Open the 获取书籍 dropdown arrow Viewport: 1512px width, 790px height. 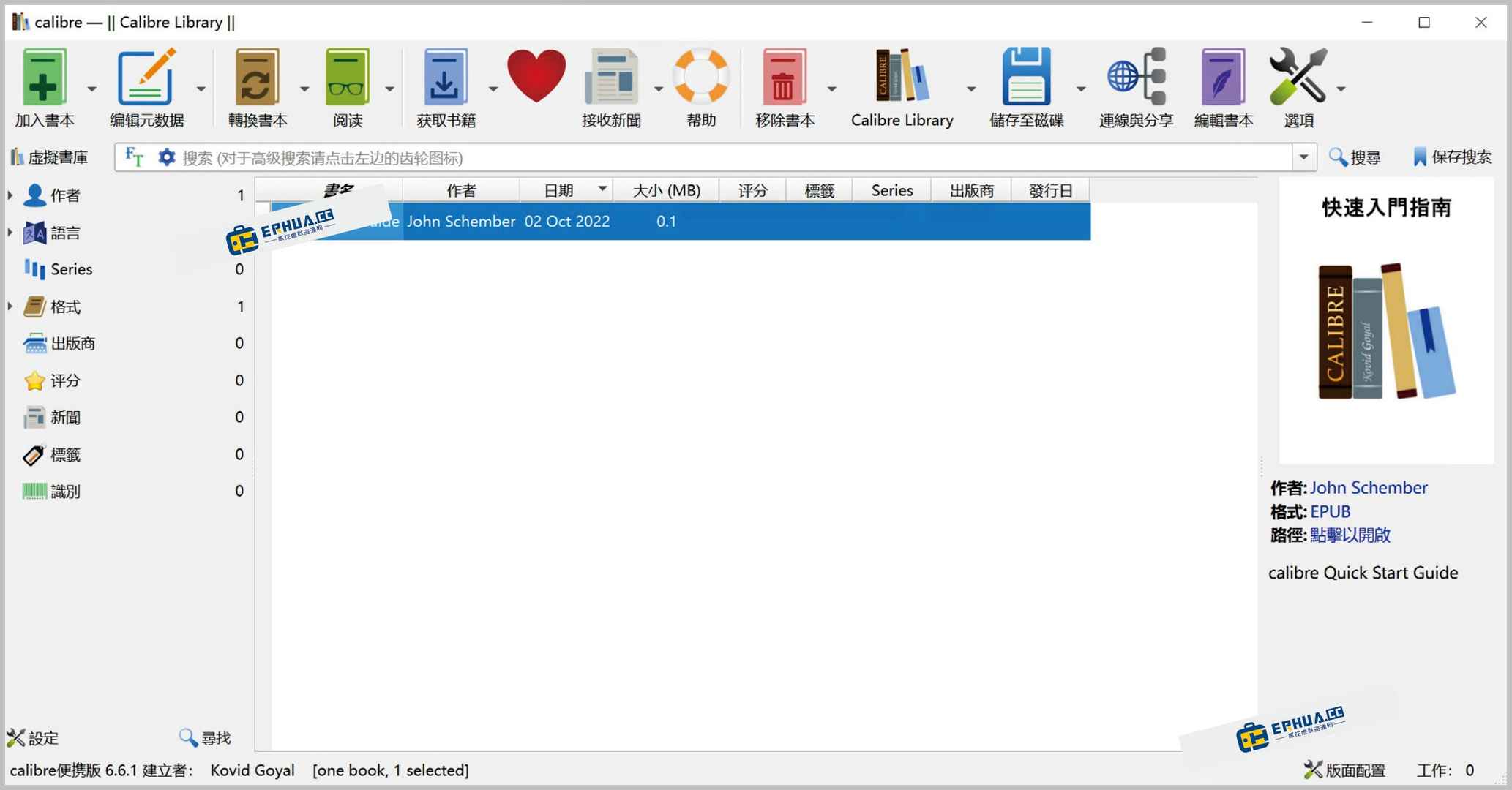[493, 89]
